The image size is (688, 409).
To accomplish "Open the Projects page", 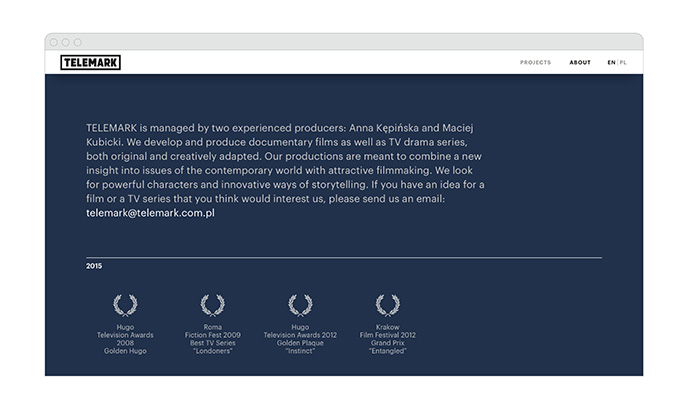I will (x=535, y=62).
